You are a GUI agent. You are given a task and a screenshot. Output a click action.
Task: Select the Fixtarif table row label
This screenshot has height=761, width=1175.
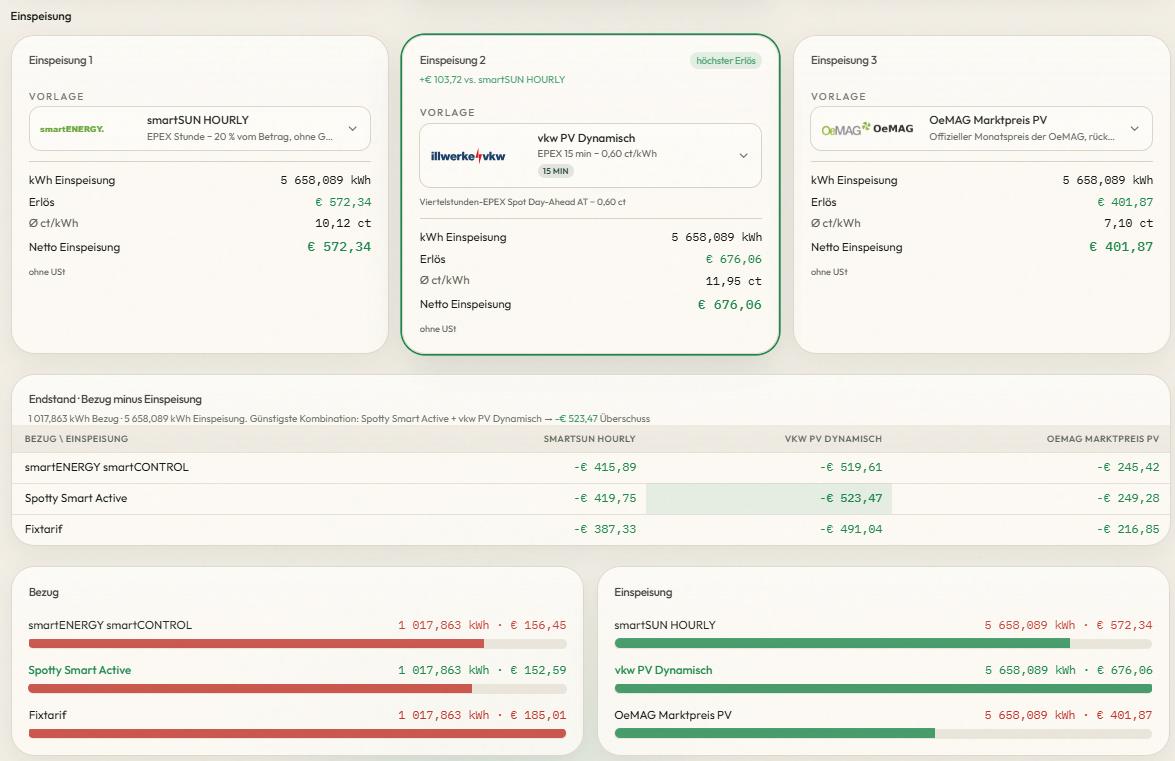pyautogui.click(x=43, y=529)
